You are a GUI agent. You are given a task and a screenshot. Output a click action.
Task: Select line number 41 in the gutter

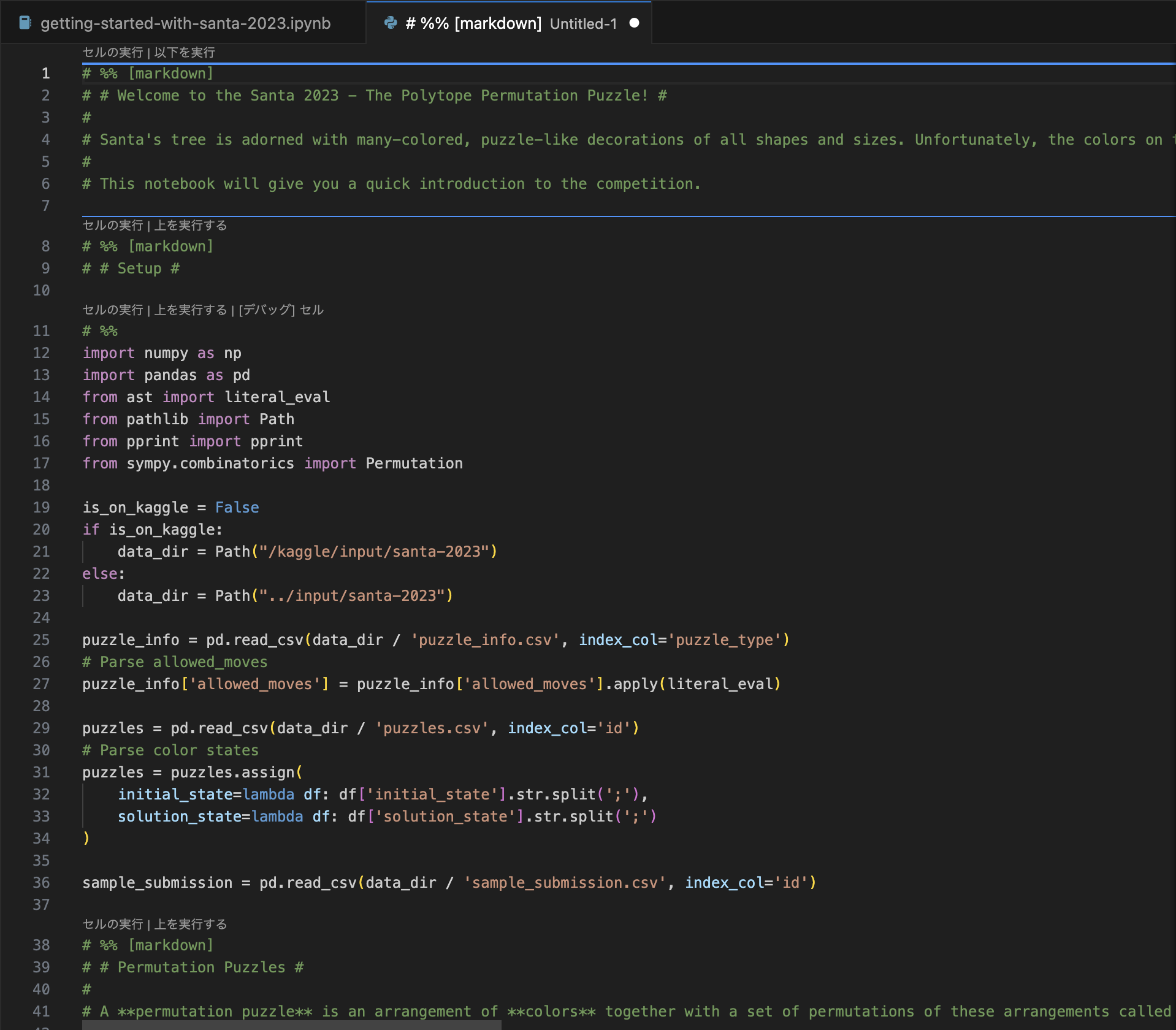click(42, 1011)
